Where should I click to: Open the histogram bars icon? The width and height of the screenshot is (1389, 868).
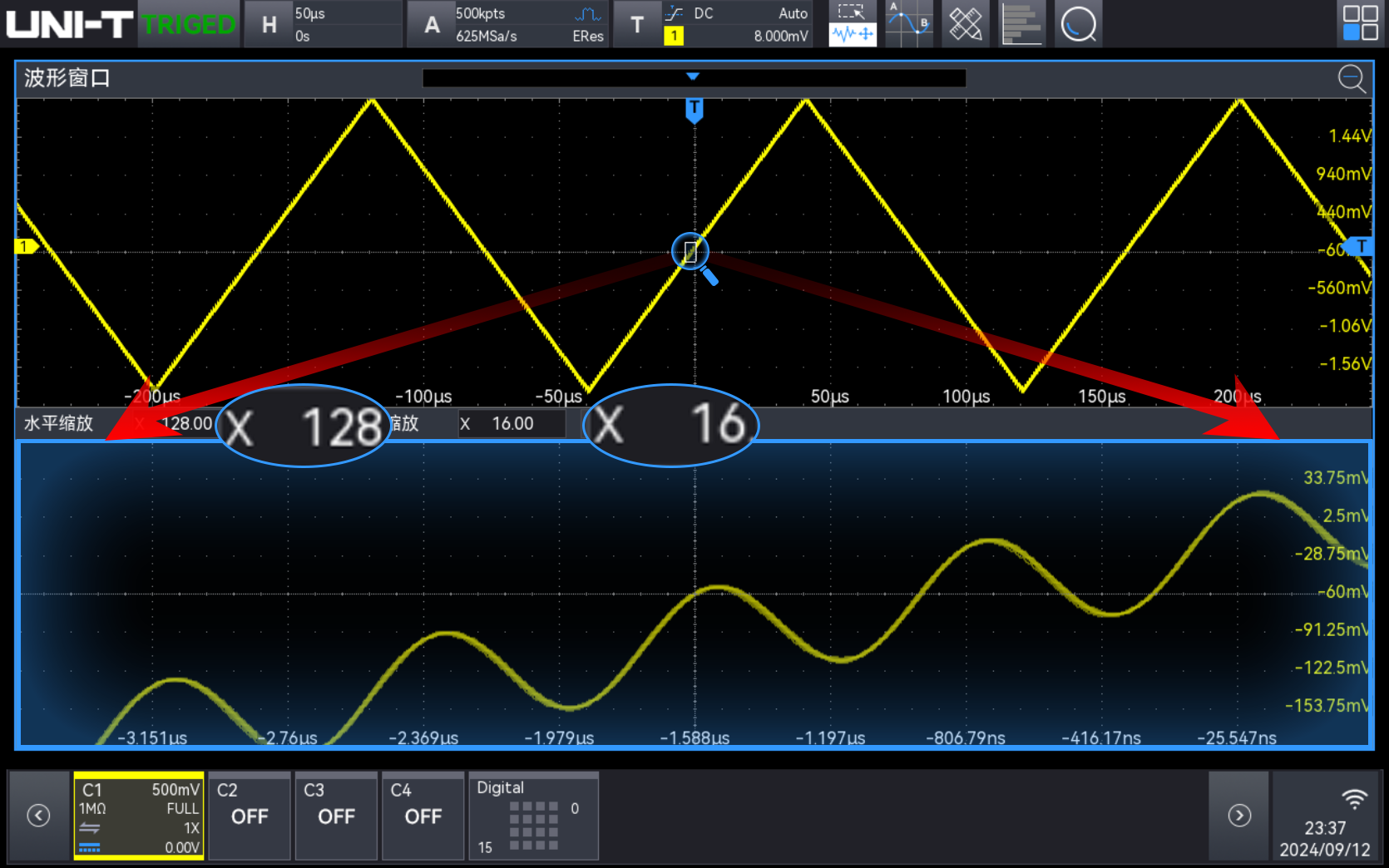click(1021, 23)
